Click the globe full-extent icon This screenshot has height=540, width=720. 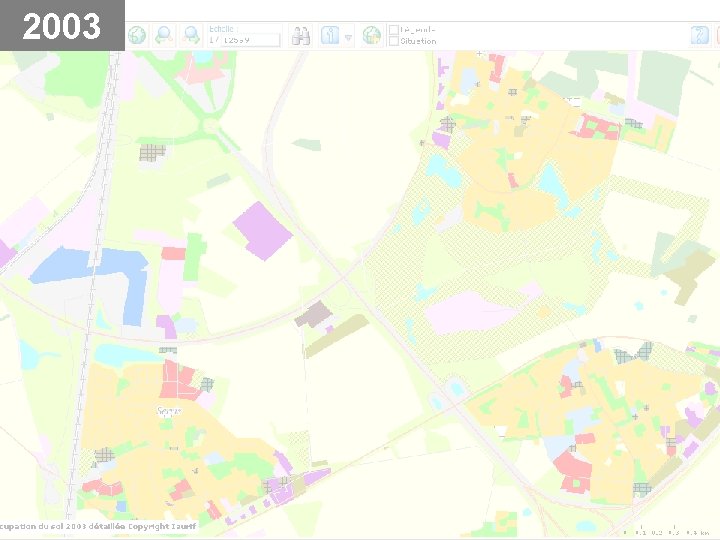(x=137, y=35)
